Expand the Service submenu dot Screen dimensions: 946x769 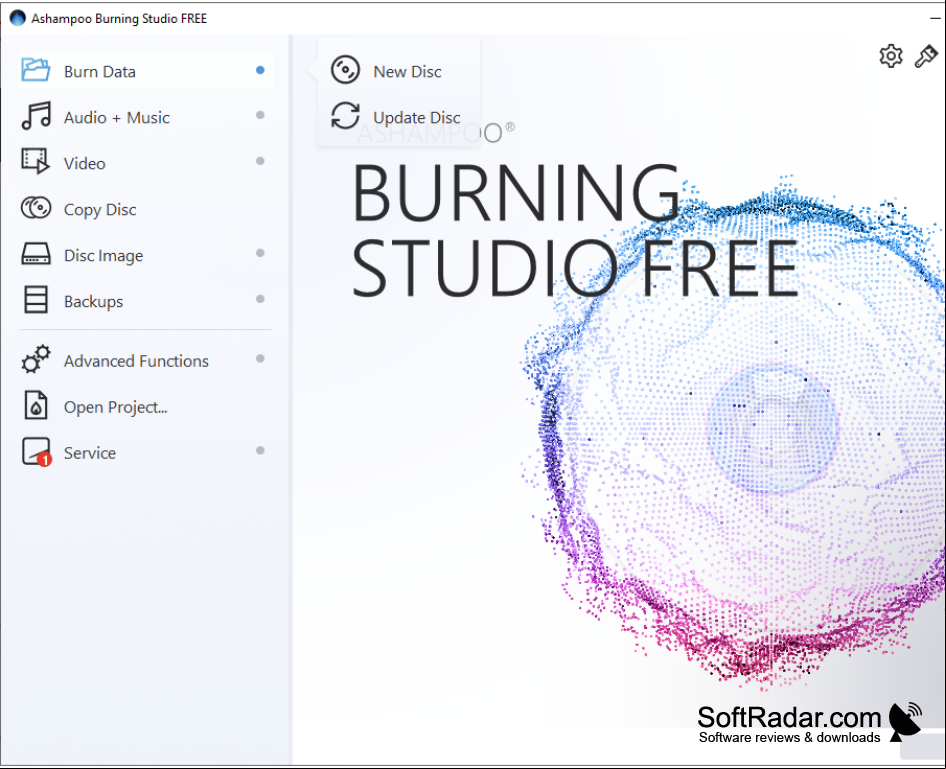(x=260, y=451)
